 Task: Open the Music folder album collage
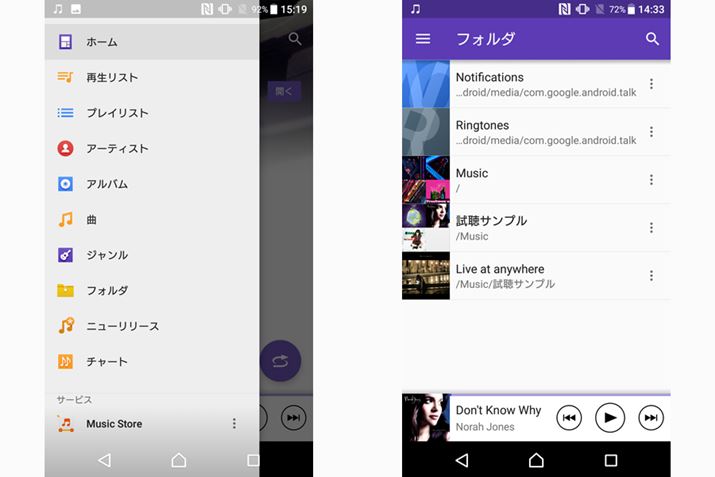(425, 180)
